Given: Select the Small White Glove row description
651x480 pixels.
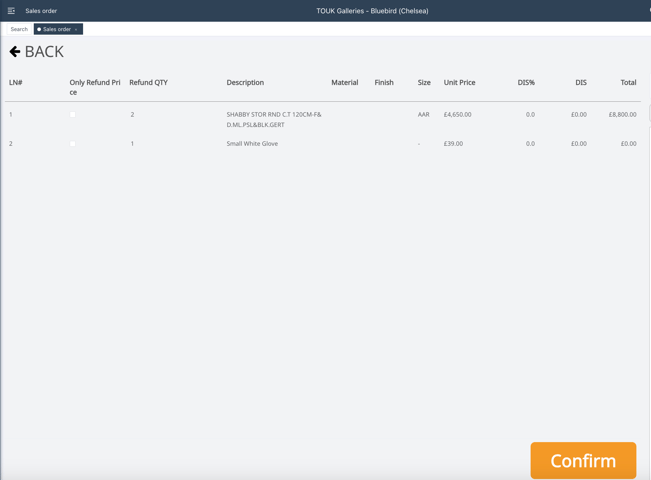Looking at the screenshot, I should coord(252,144).
